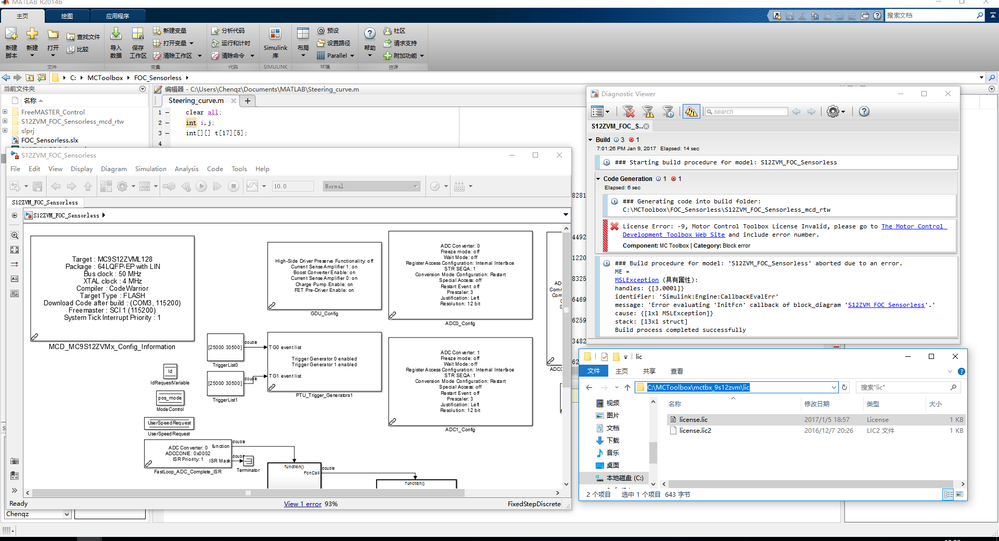
Task: Click the Simulink Save model icon
Action: click(x=38, y=186)
